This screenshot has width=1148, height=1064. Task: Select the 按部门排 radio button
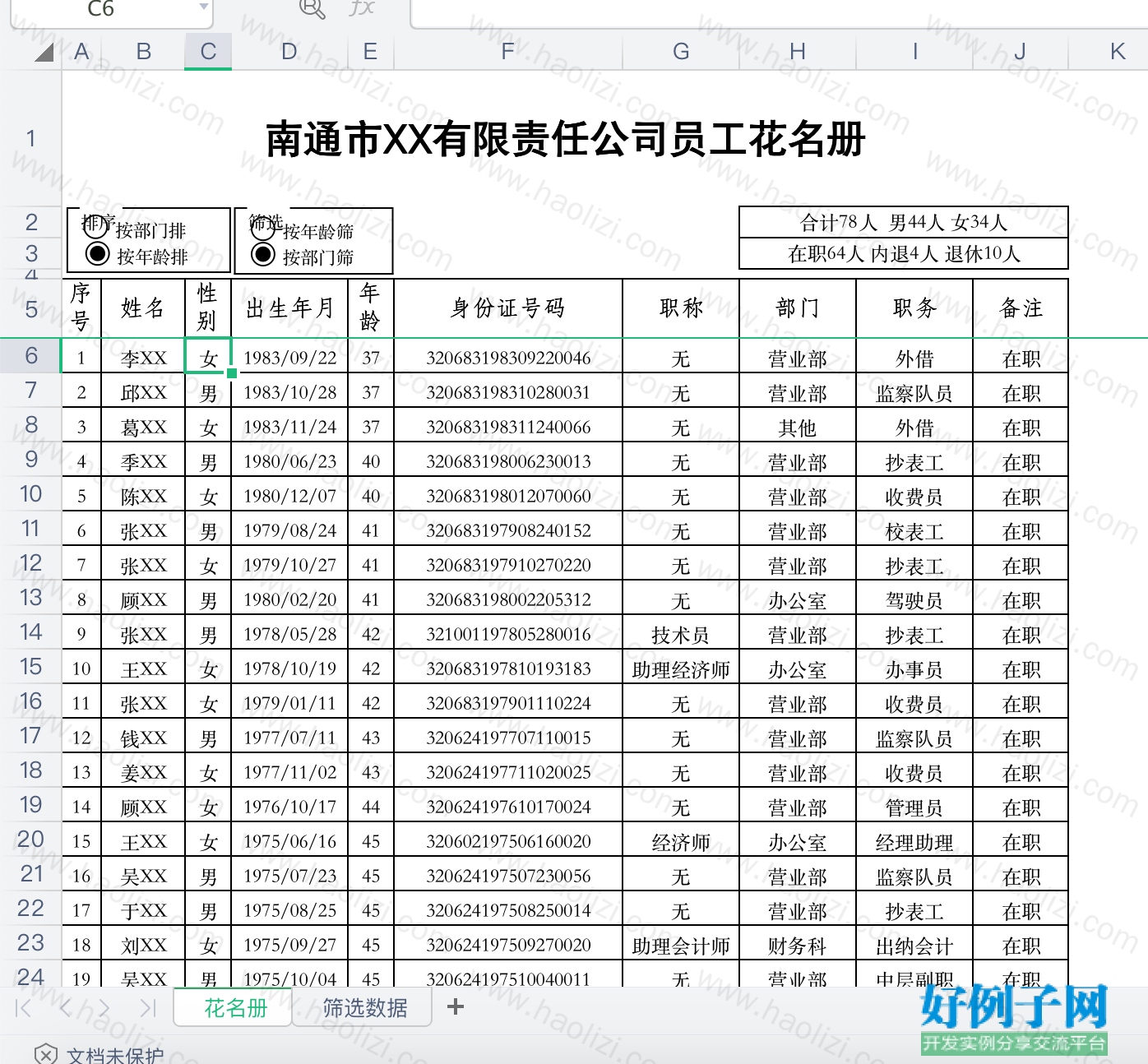click(96, 229)
